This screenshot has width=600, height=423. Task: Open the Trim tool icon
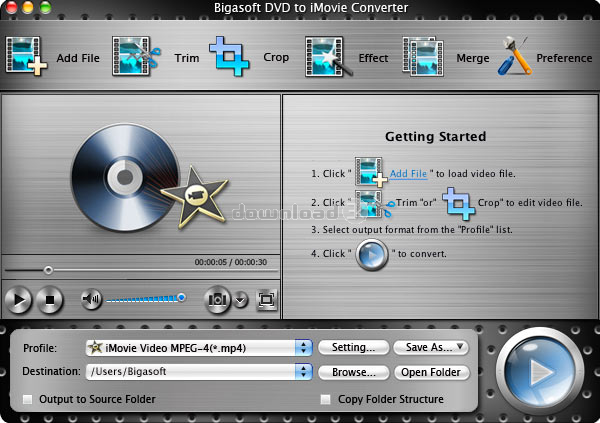(136, 56)
